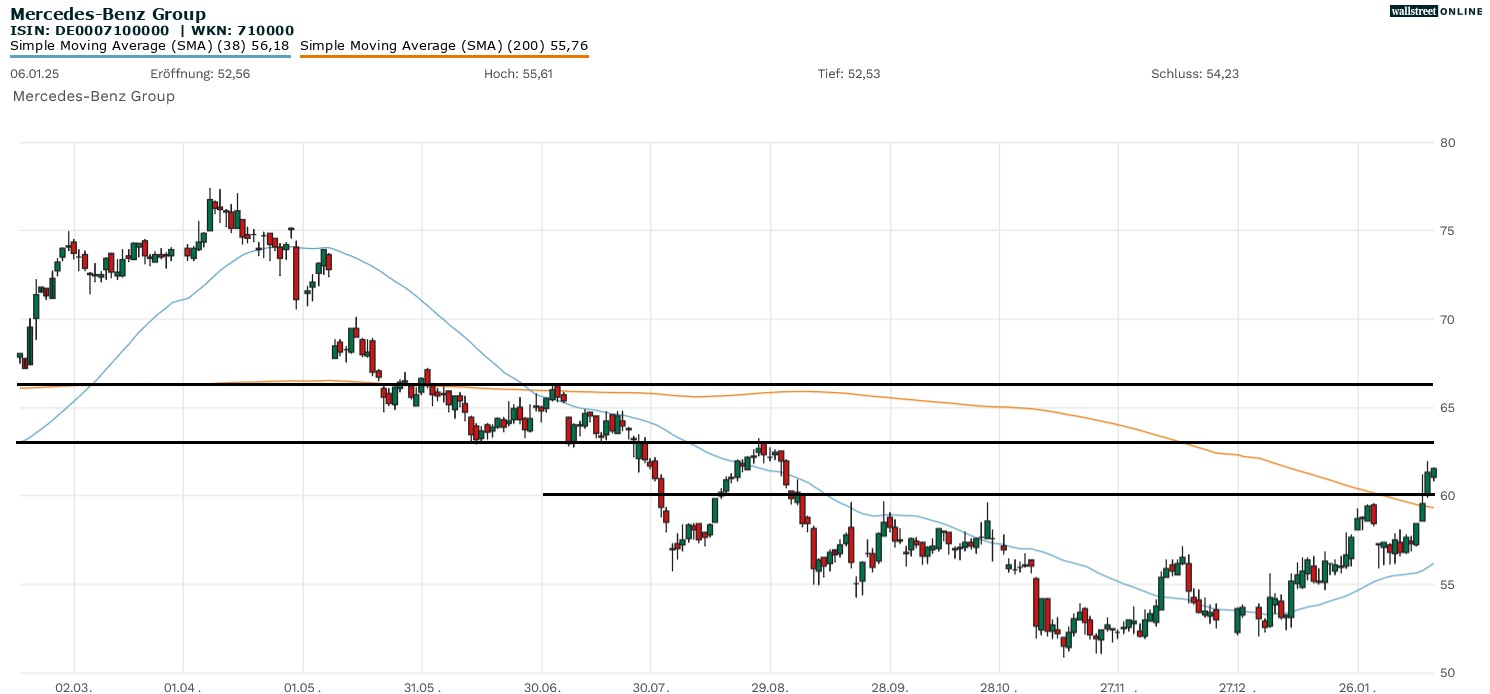Screen dimensions: 1490x694
Task: Click the grey Mercedes-Benz Group chart label
Action: pos(93,96)
